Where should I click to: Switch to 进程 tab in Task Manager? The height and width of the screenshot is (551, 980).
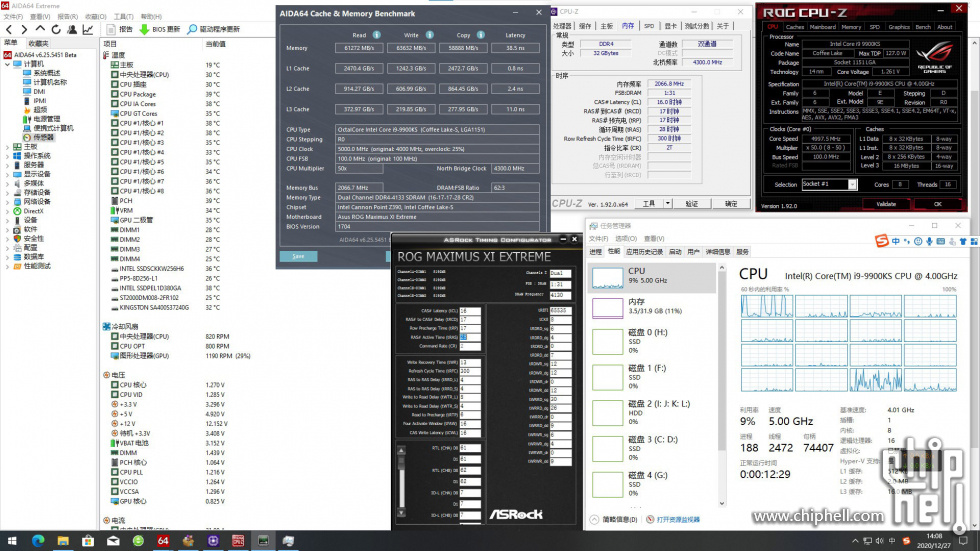click(x=595, y=252)
